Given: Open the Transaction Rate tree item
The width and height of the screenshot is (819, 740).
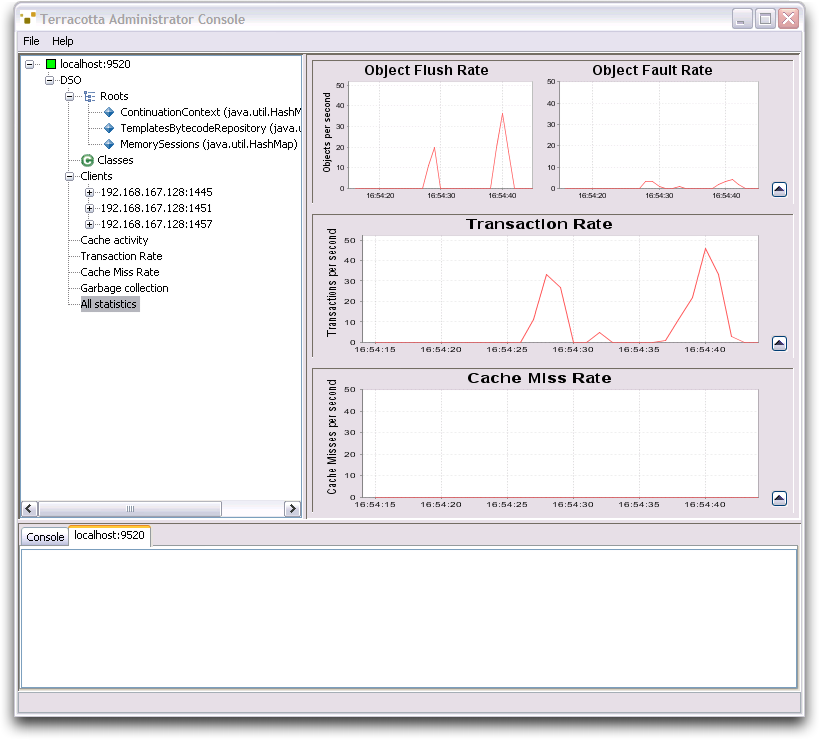Looking at the screenshot, I should 121,256.
